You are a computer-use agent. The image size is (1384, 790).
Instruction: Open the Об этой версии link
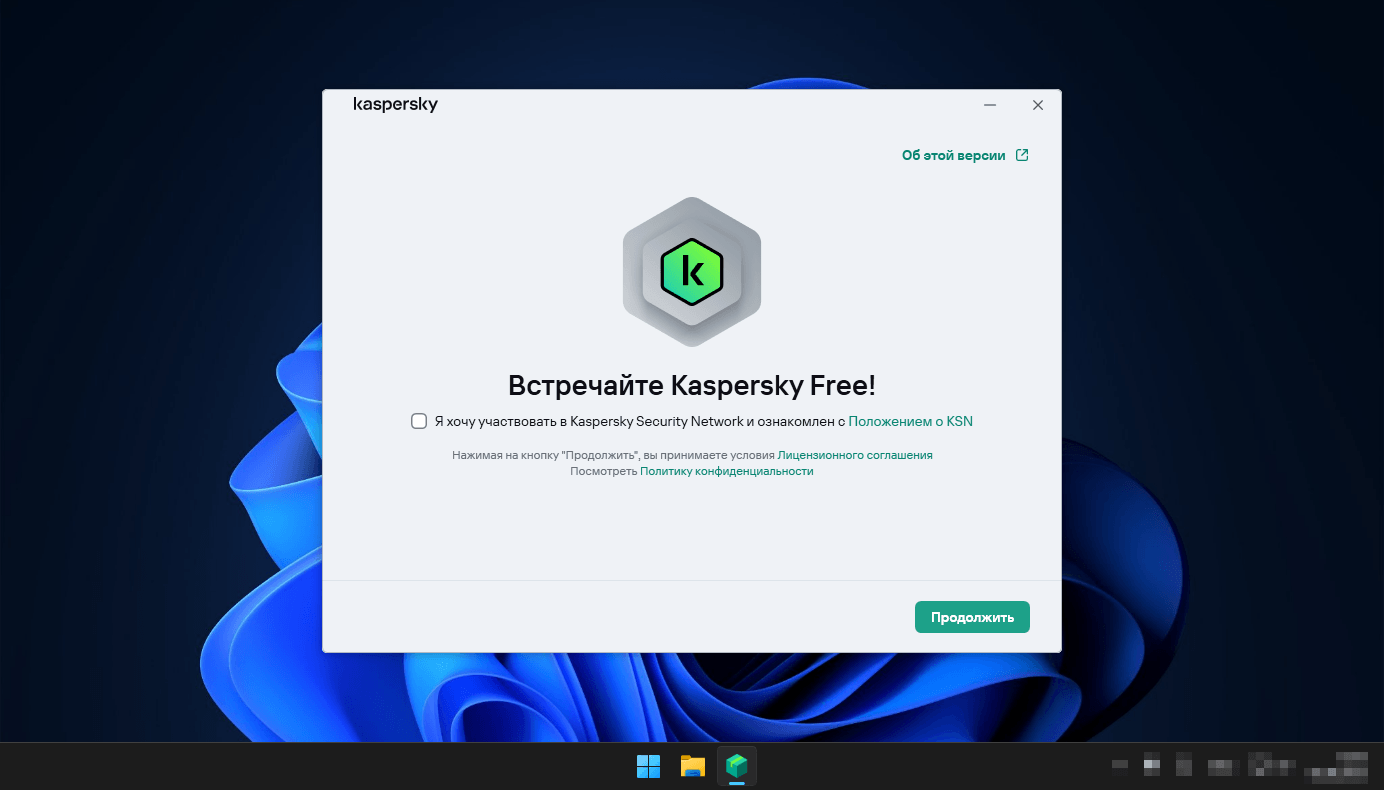click(x=954, y=155)
